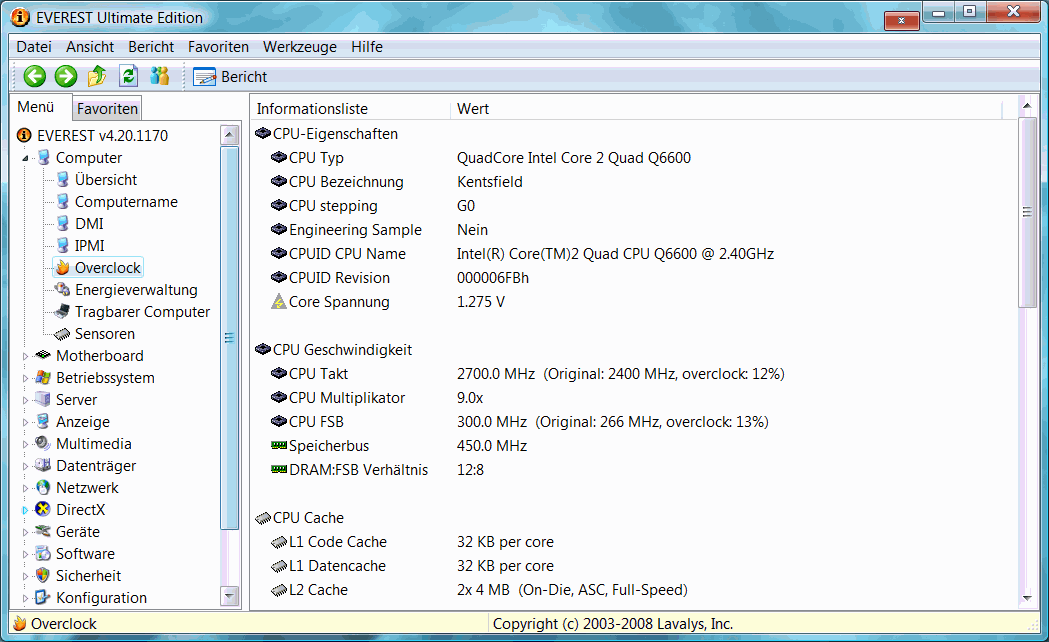The image size is (1049, 642).
Task: Expand the Netzwerk tree node
Action: [25, 489]
